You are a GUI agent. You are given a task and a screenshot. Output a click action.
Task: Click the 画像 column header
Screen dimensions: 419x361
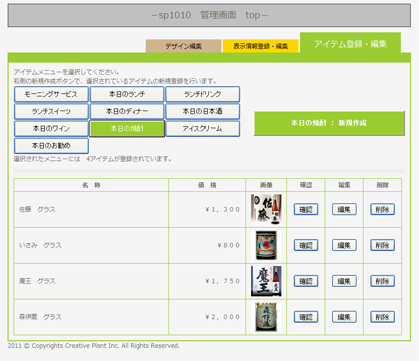[266, 185]
